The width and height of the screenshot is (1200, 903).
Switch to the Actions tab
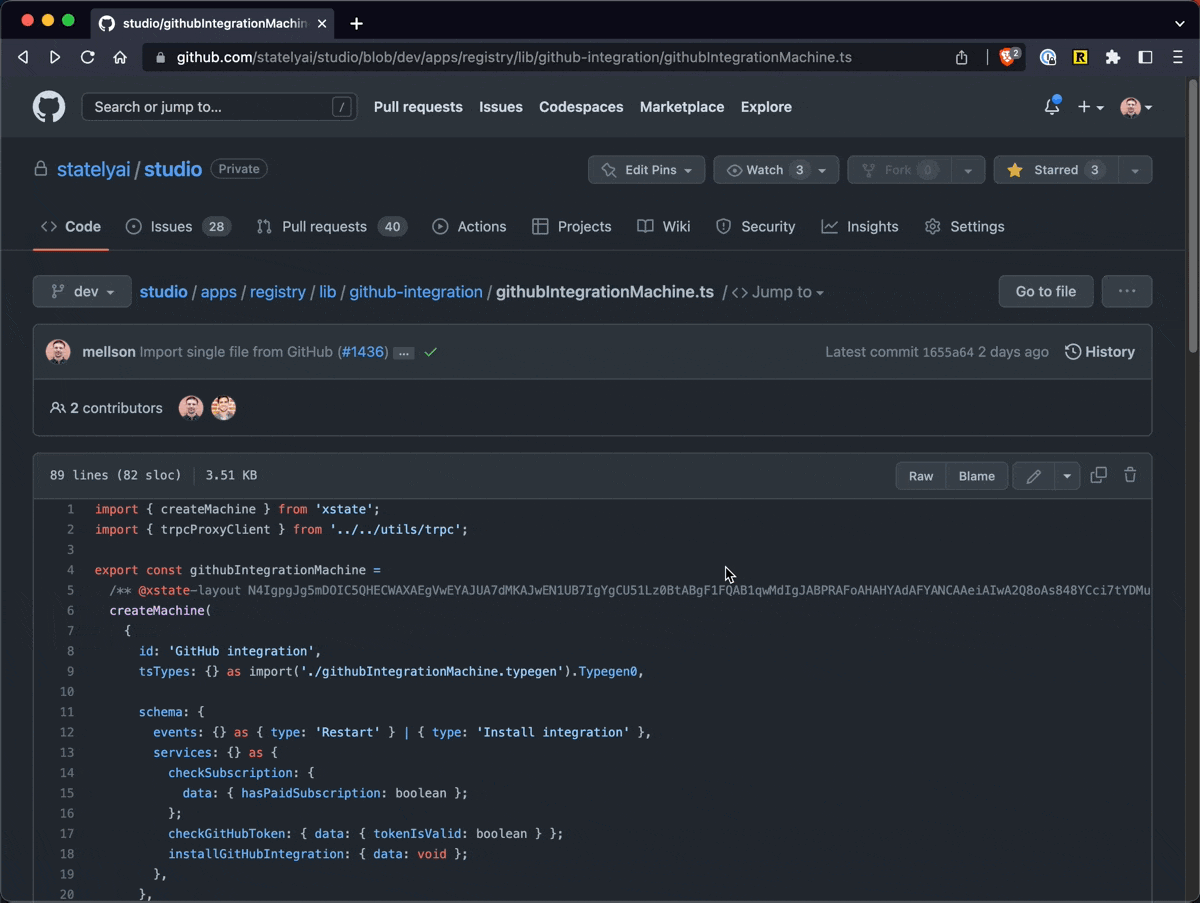(x=469, y=226)
